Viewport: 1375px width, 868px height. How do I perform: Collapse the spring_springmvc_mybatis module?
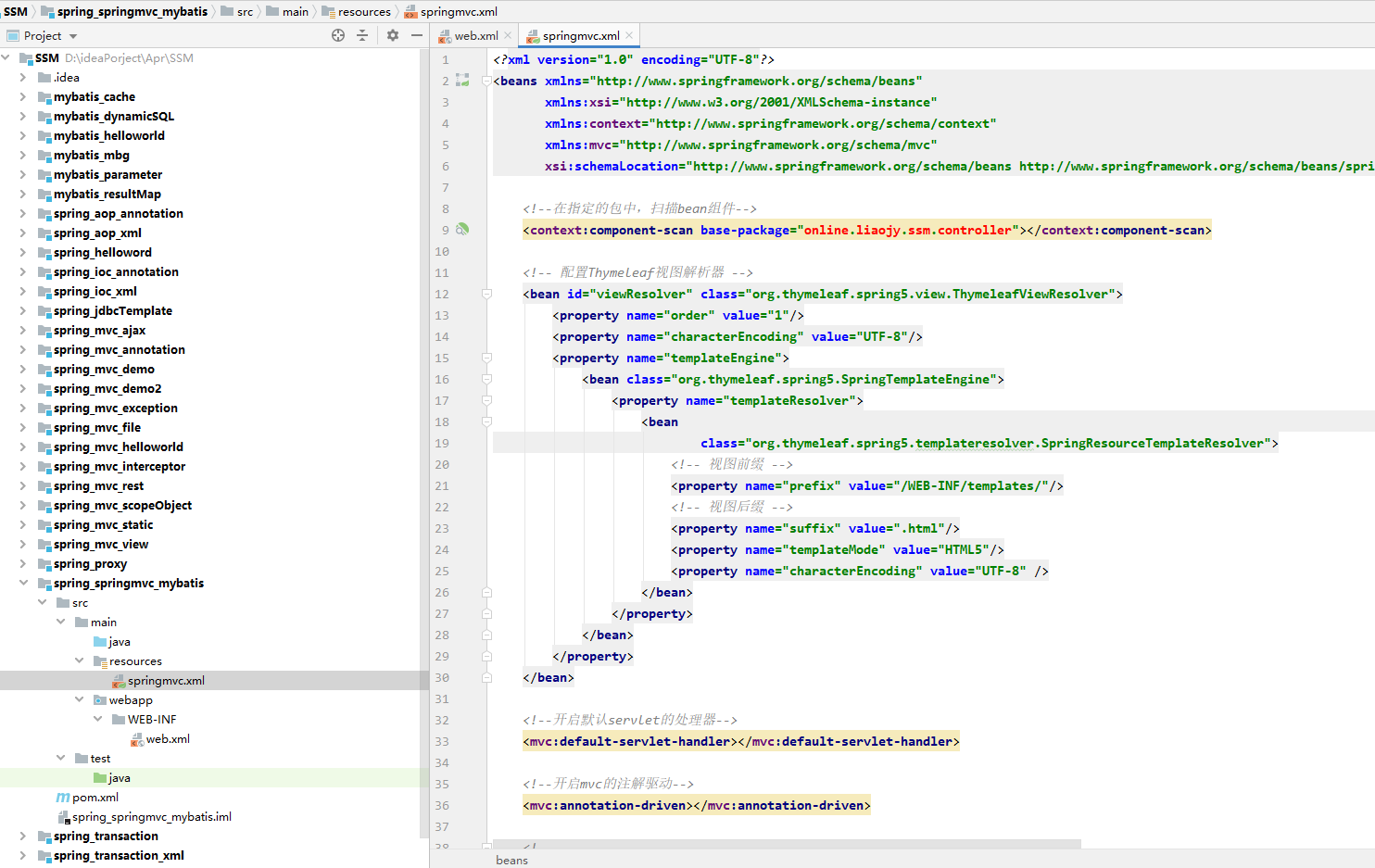click(x=23, y=583)
